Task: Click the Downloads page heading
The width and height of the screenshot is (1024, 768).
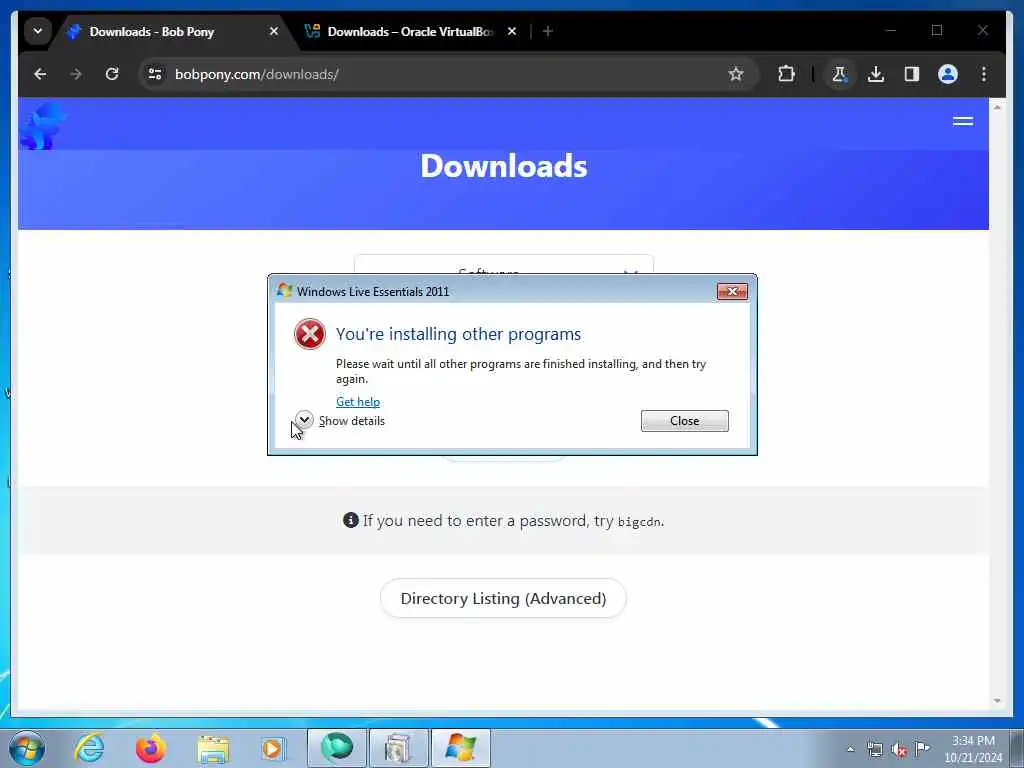Action: click(x=504, y=166)
